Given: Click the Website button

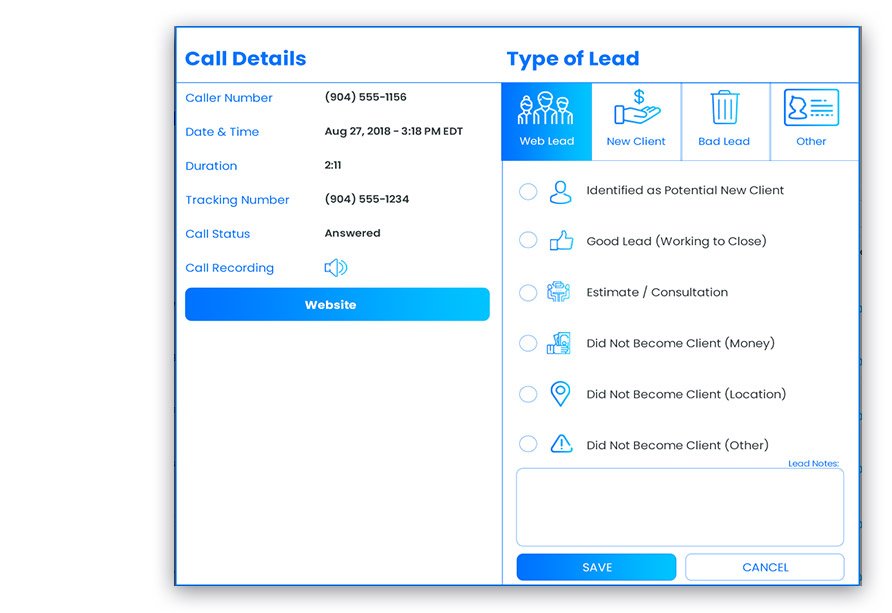Looking at the screenshot, I should pos(336,304).
